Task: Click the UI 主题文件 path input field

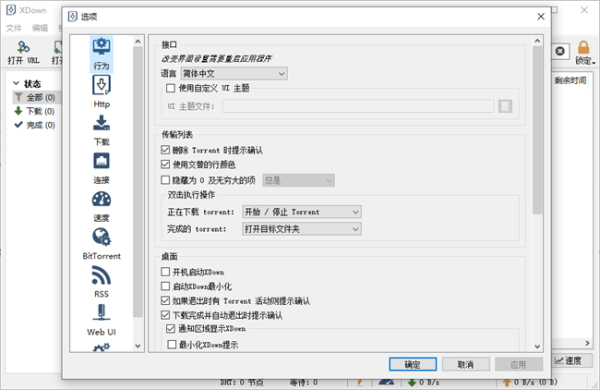Action: pyautogui.click(x=358, y=106)
